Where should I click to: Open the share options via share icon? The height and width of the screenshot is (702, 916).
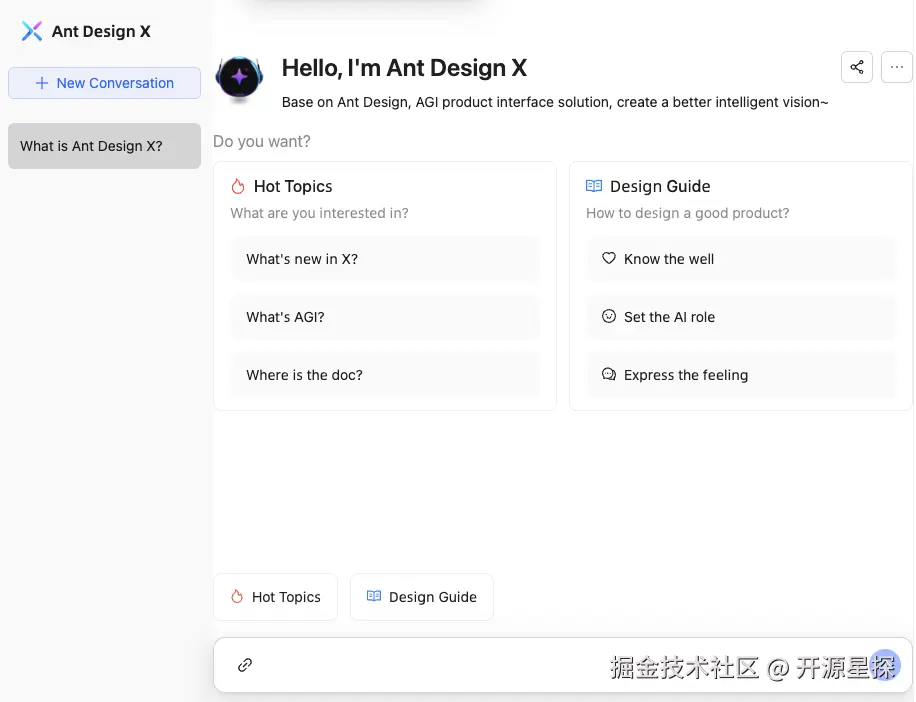(x=856, y=67)
